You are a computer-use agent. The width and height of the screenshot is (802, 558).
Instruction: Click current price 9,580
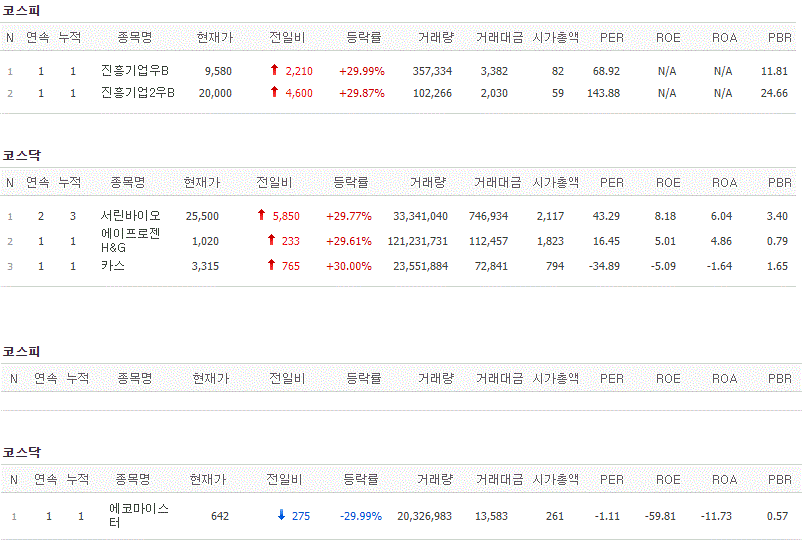(x=218, y=71)
